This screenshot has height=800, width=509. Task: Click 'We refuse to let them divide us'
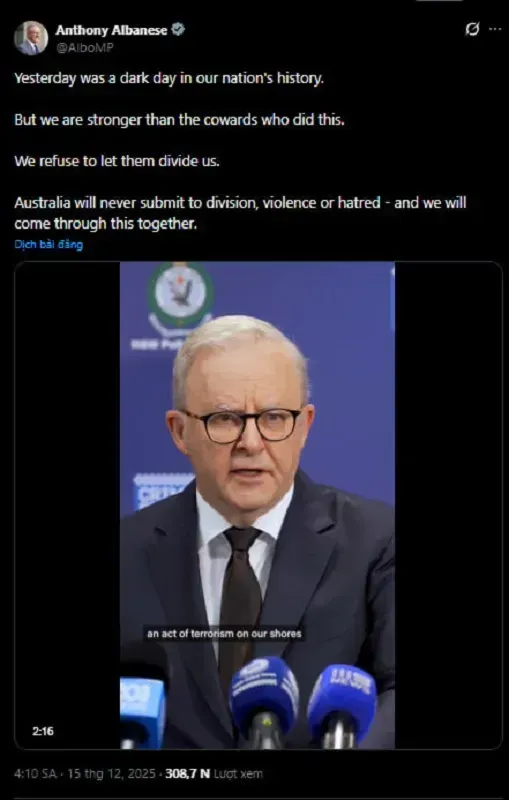117,161
